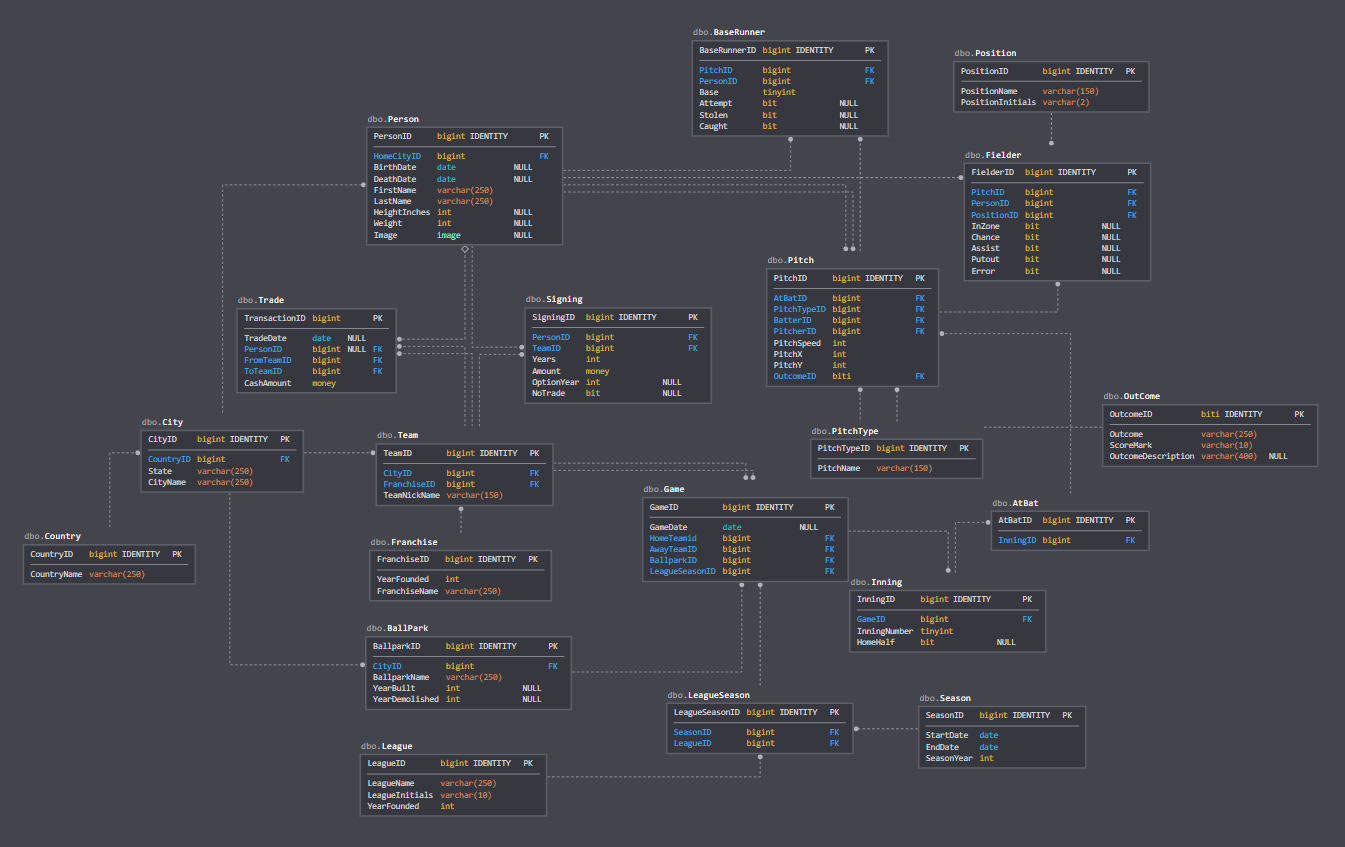Select the dbo.Inning table title
The image size is (1345, 847).
[x=876, y=582]
